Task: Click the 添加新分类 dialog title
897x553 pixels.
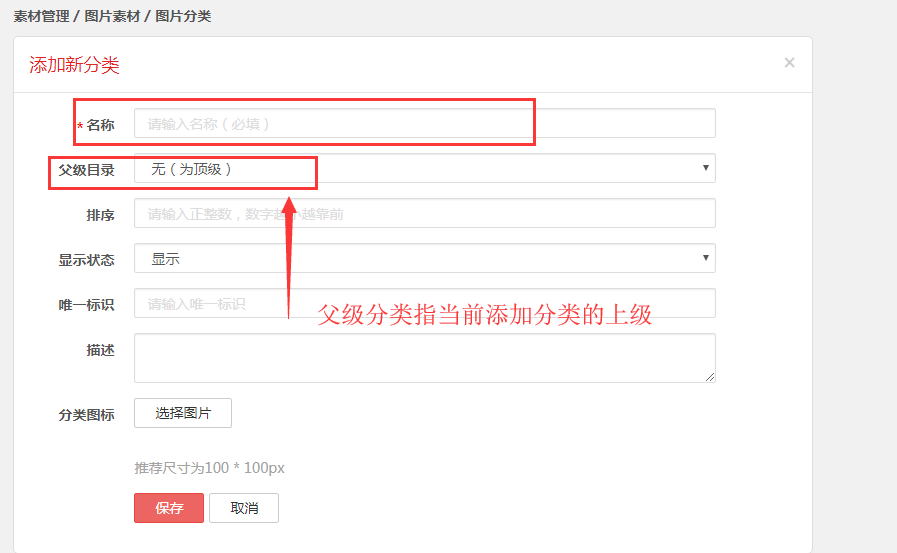Action: tap(74, 65)
